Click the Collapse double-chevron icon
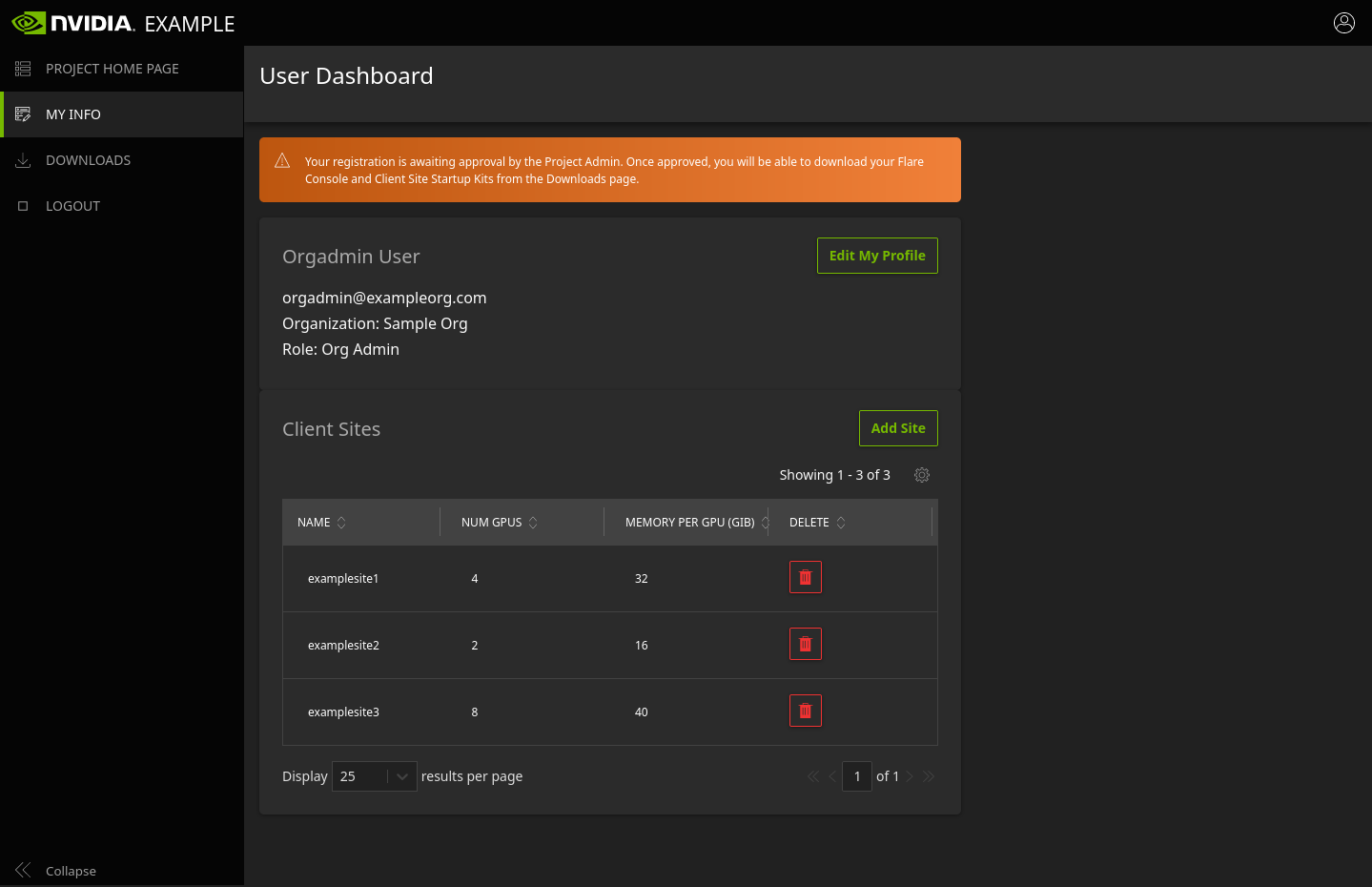Viewport: 1372px width, 887px height. coord(23,870)
